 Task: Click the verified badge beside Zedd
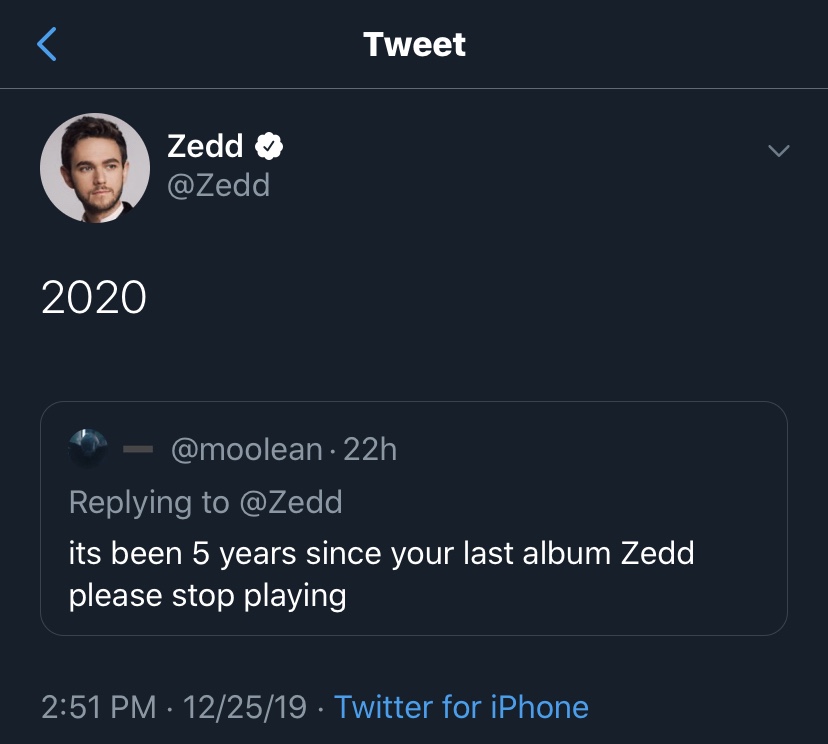click(x=269, y=146)
